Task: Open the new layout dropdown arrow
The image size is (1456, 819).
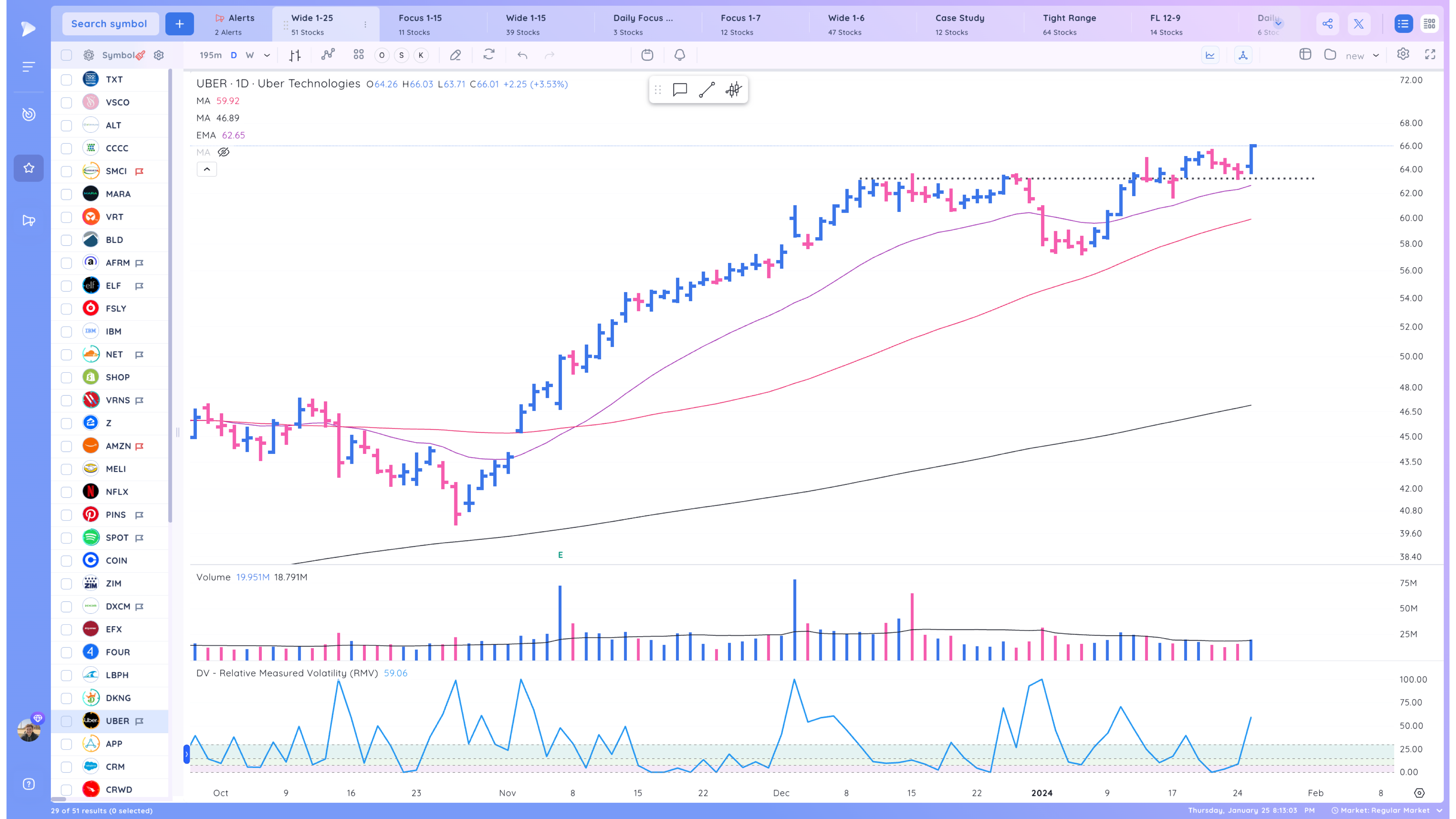Action: point(1376,55)
